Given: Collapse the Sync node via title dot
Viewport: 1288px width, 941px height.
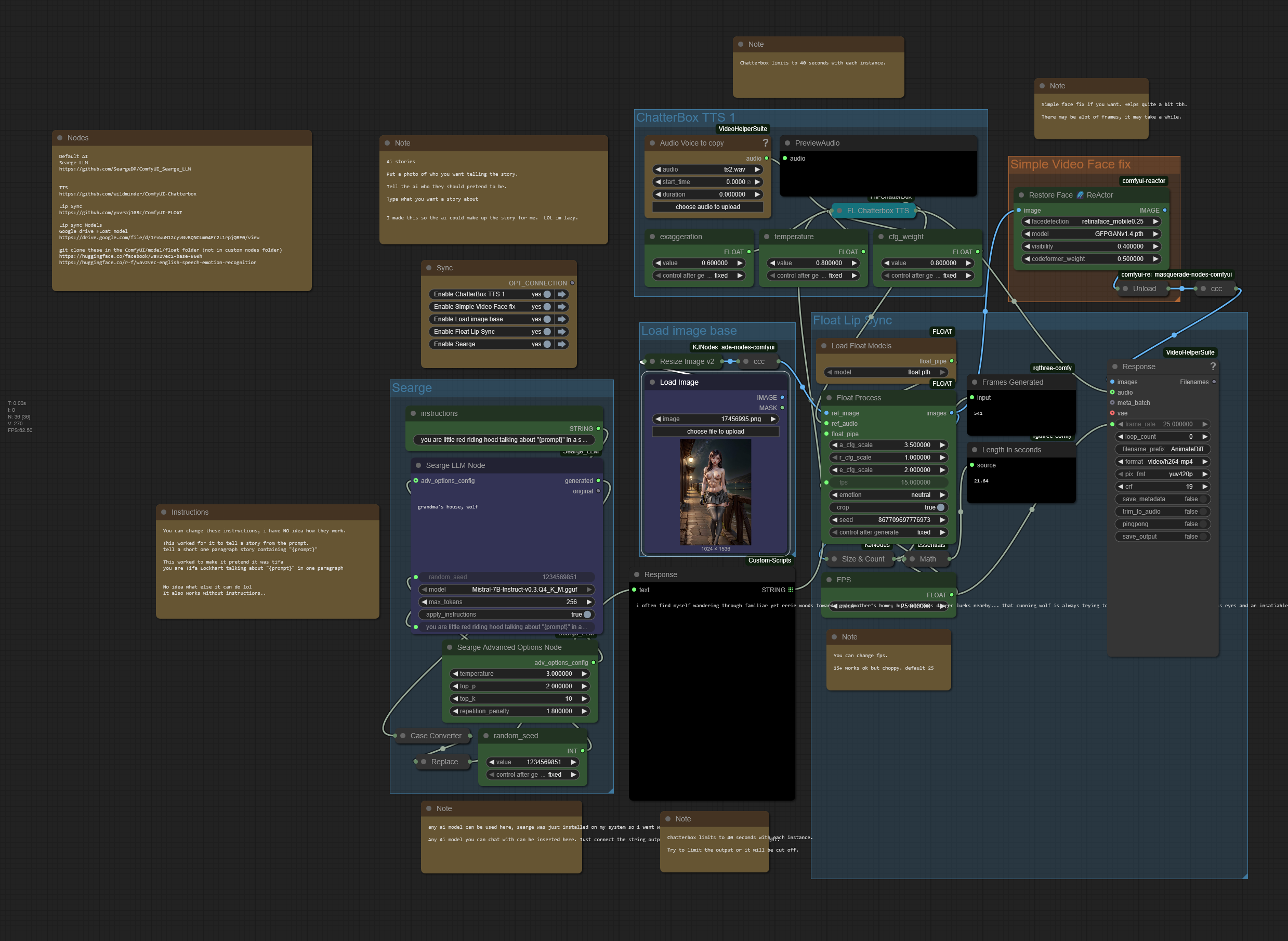Looking at the screenshot, I should click(x=429, y=268).
